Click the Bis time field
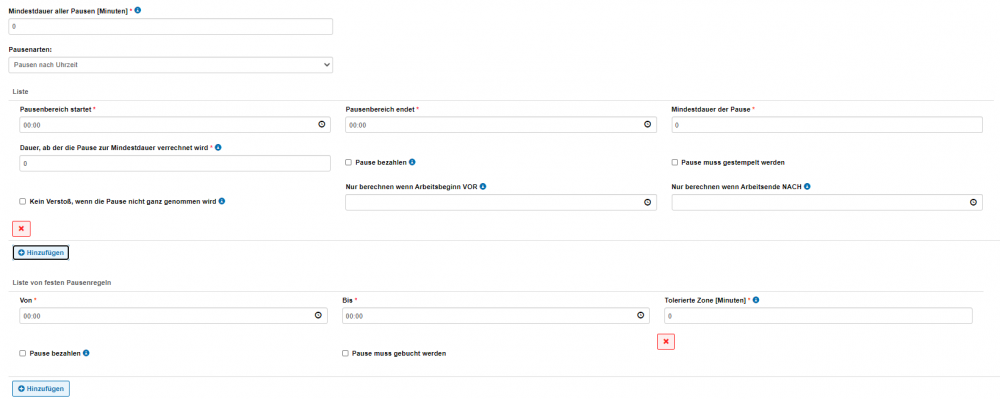Viewport: 1000px width, 399px height. coord(496,316)
